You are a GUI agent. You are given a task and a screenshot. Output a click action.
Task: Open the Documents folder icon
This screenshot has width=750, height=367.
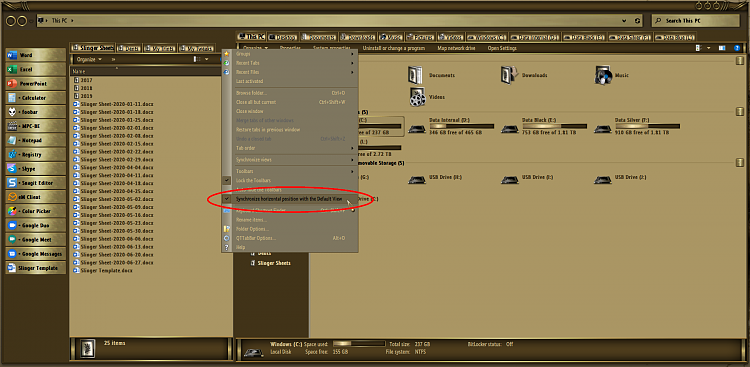point(415,75)
